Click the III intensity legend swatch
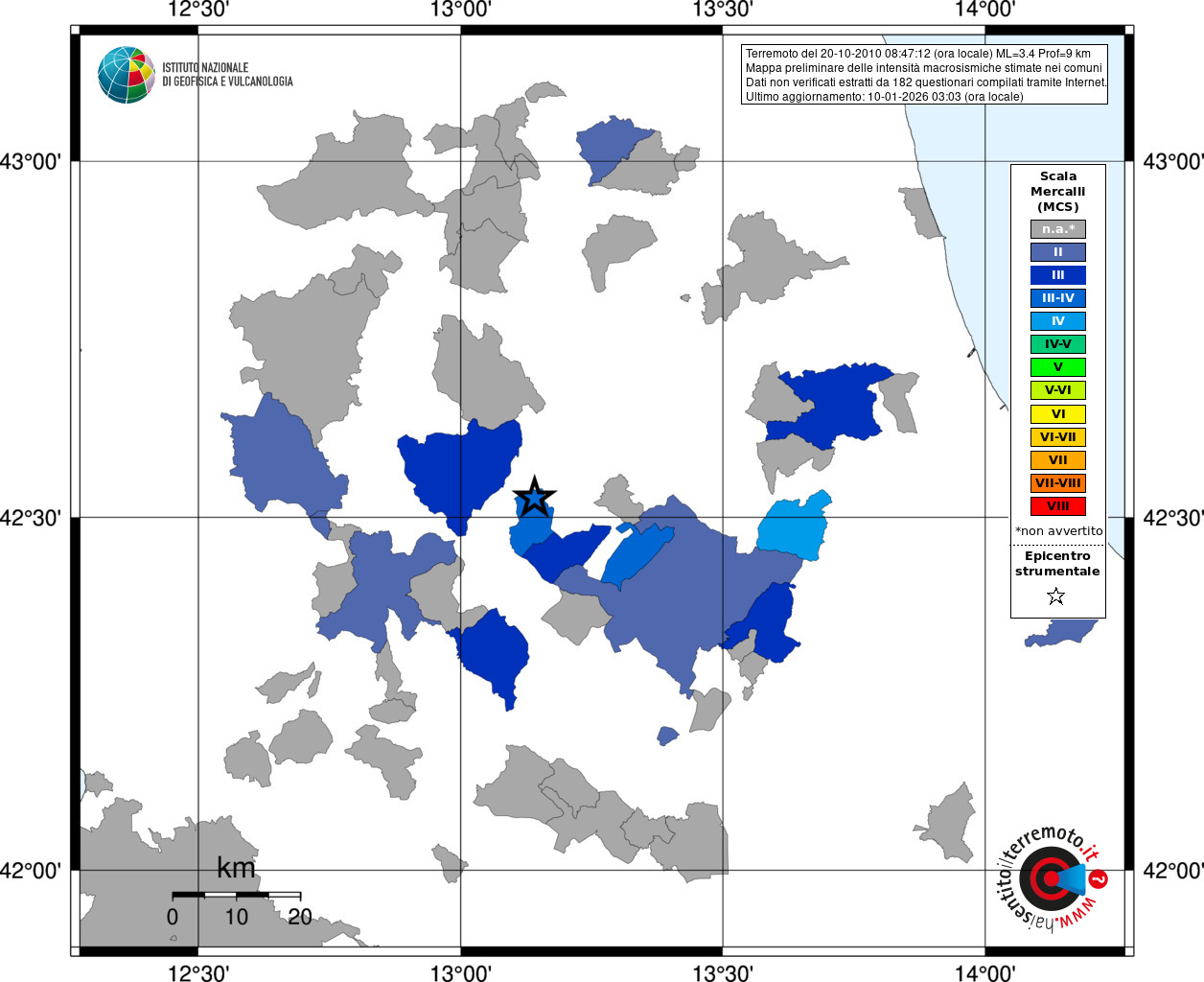This screenshot has width=1204, height=982. click(x=1058, y=275)
